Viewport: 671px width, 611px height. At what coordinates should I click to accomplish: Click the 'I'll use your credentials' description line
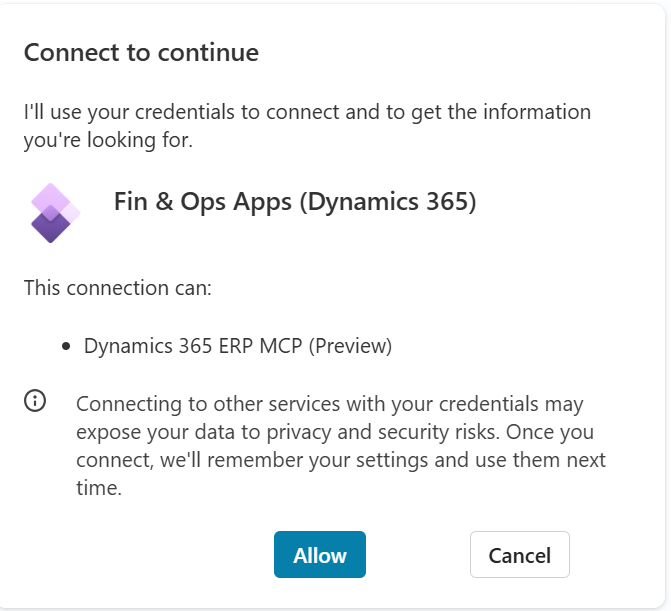(307, 112)
